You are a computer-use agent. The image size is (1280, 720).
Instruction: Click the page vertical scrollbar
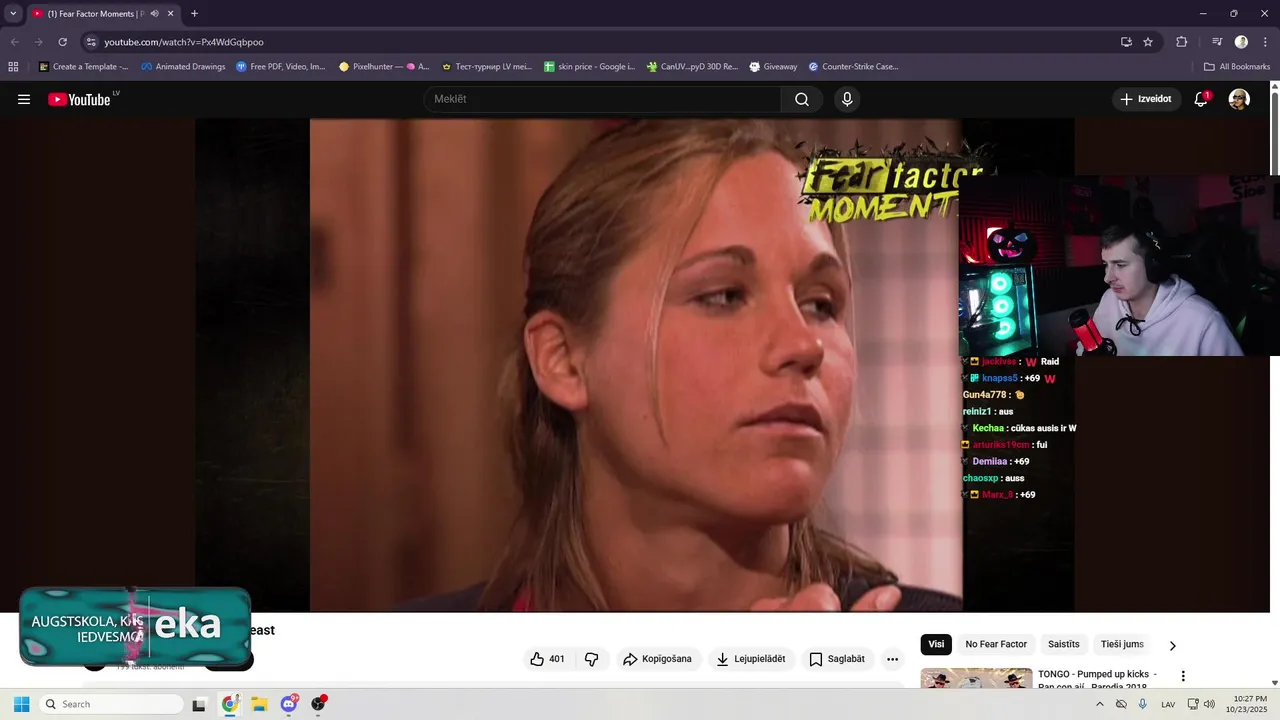(x=1275, y=385)
